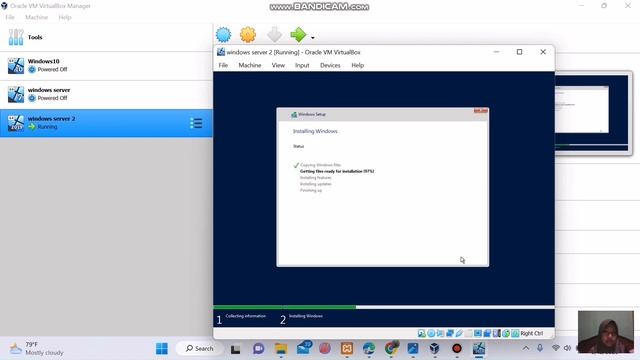
Task: Open the Windows Start menu
Action: [x=162, y=349]
